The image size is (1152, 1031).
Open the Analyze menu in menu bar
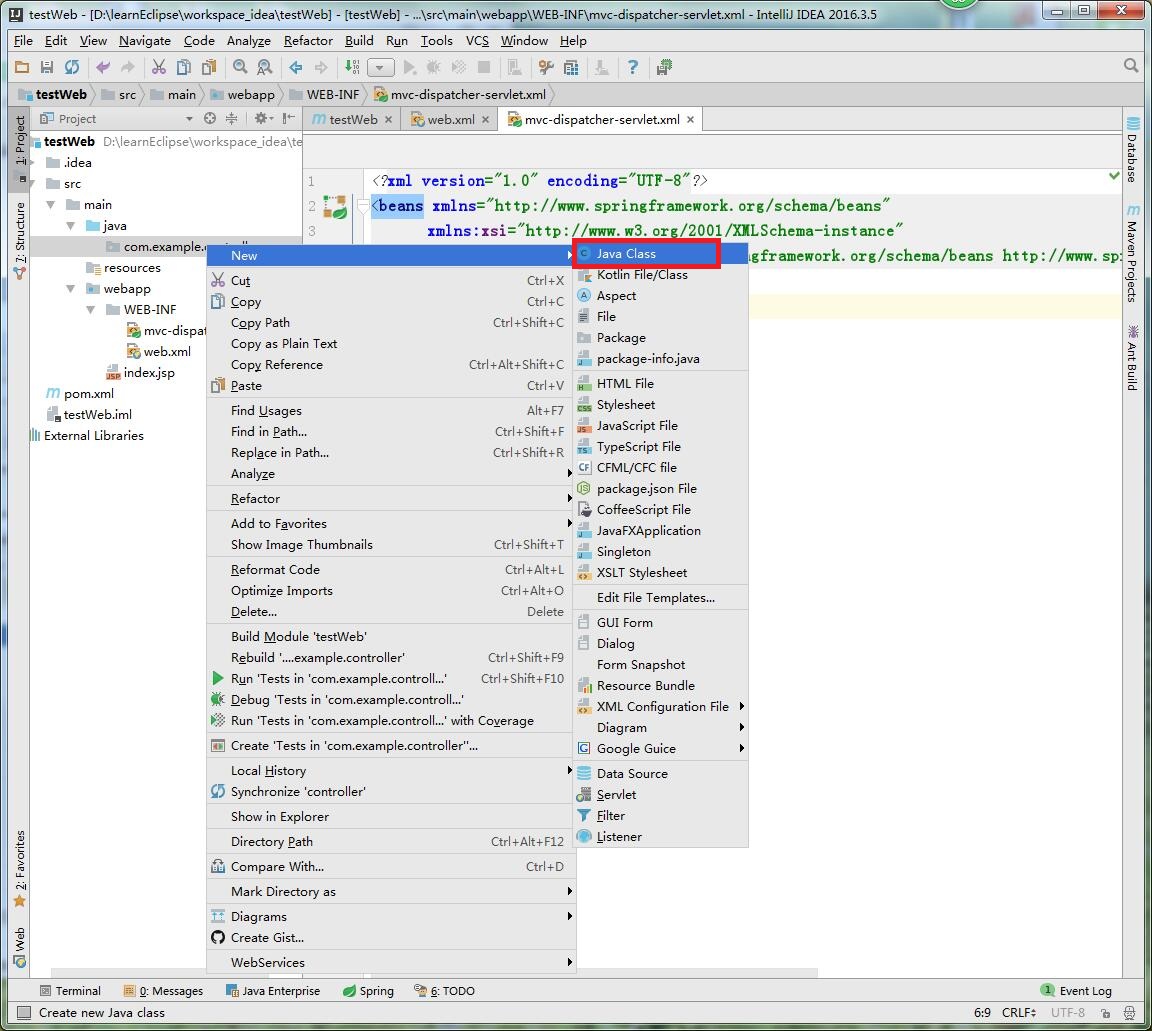pyautogui.click(x=248, y=40)
